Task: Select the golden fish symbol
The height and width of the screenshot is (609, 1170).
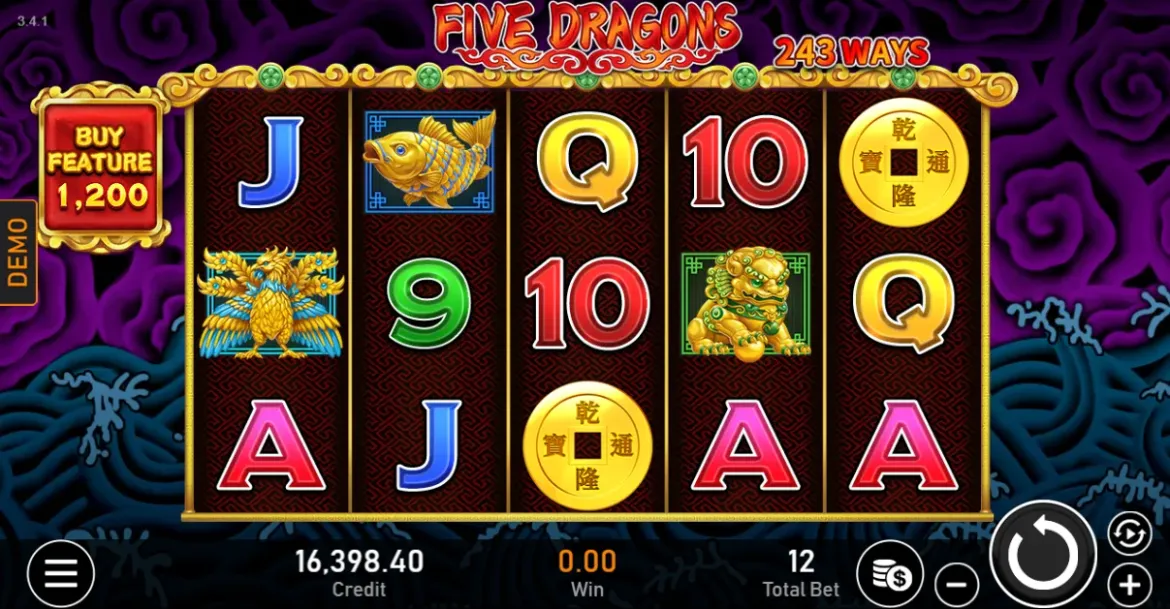Action: [x=429, y=160]
